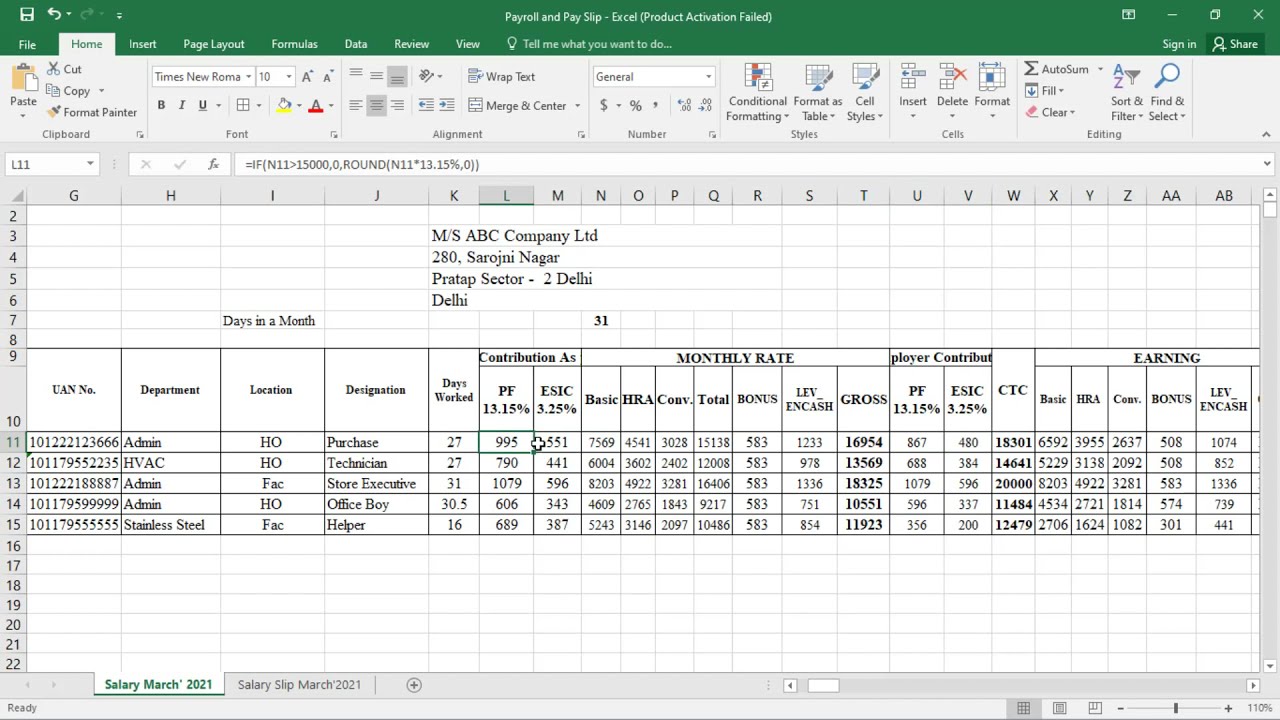
Task: Open the Fill dropdown
Action: (1045, 91)
